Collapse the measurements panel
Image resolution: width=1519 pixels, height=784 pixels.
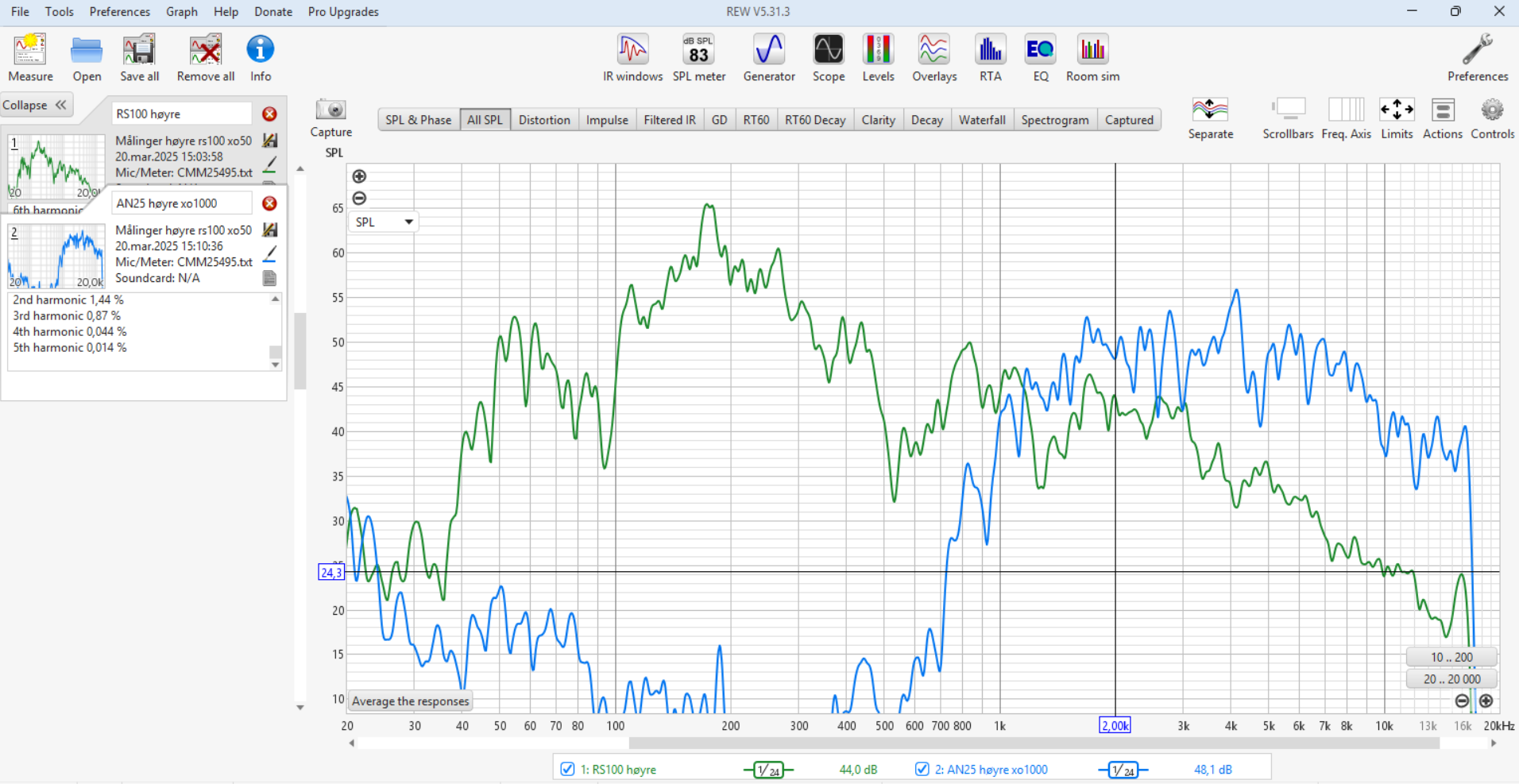click(x=37, y=105)
